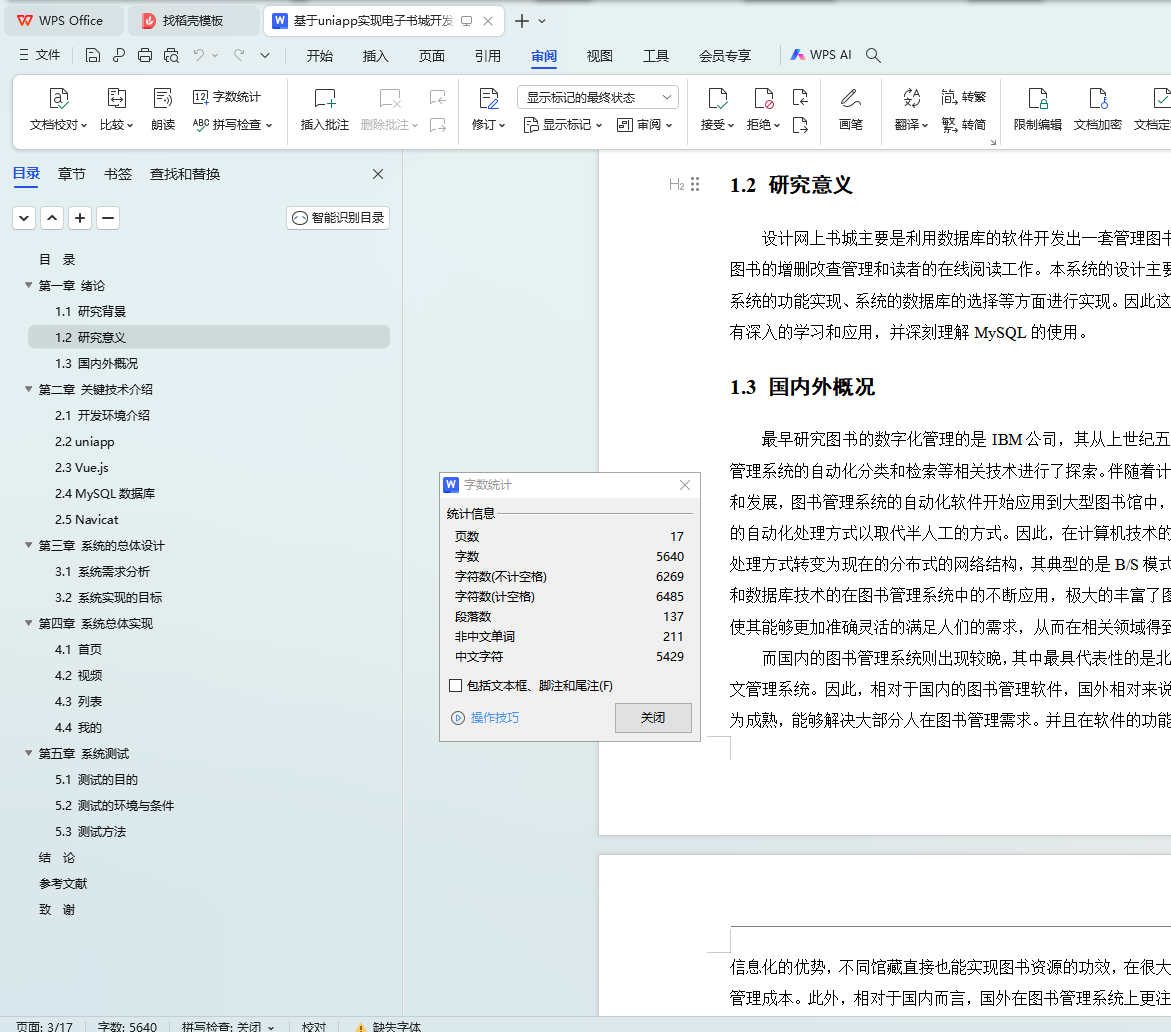Click minus button to reduce outline level
Viewport: 1171px width, 1032px height.
coord(108,218)
